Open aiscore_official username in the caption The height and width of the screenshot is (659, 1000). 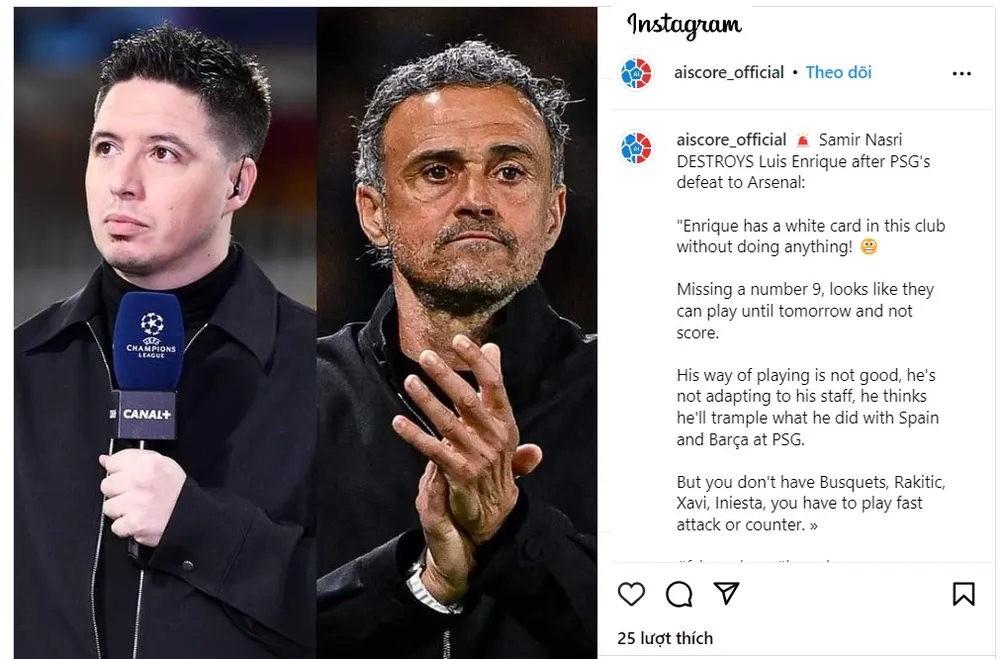731,140
